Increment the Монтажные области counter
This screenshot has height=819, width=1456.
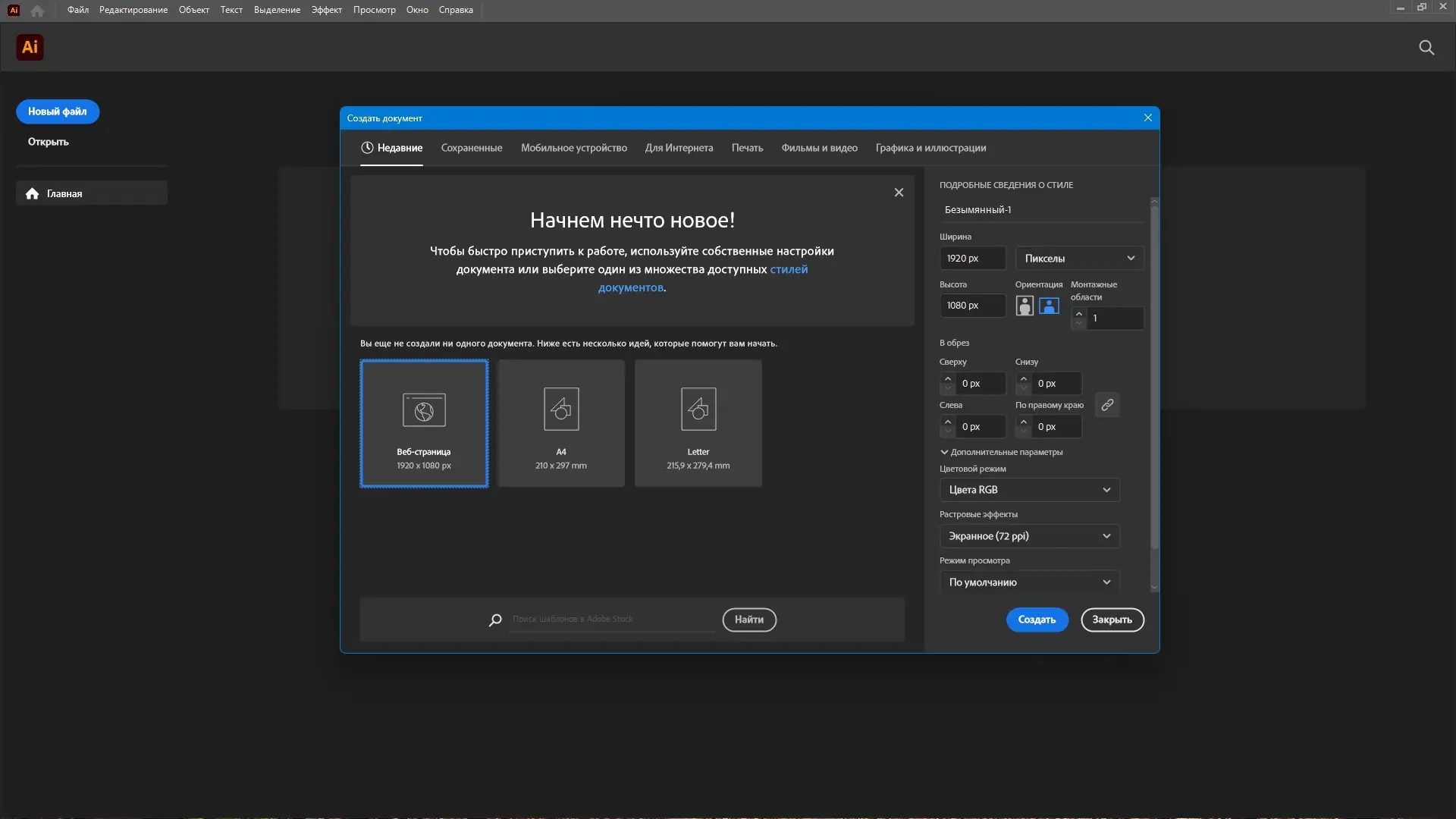[x=1080, y=313]
